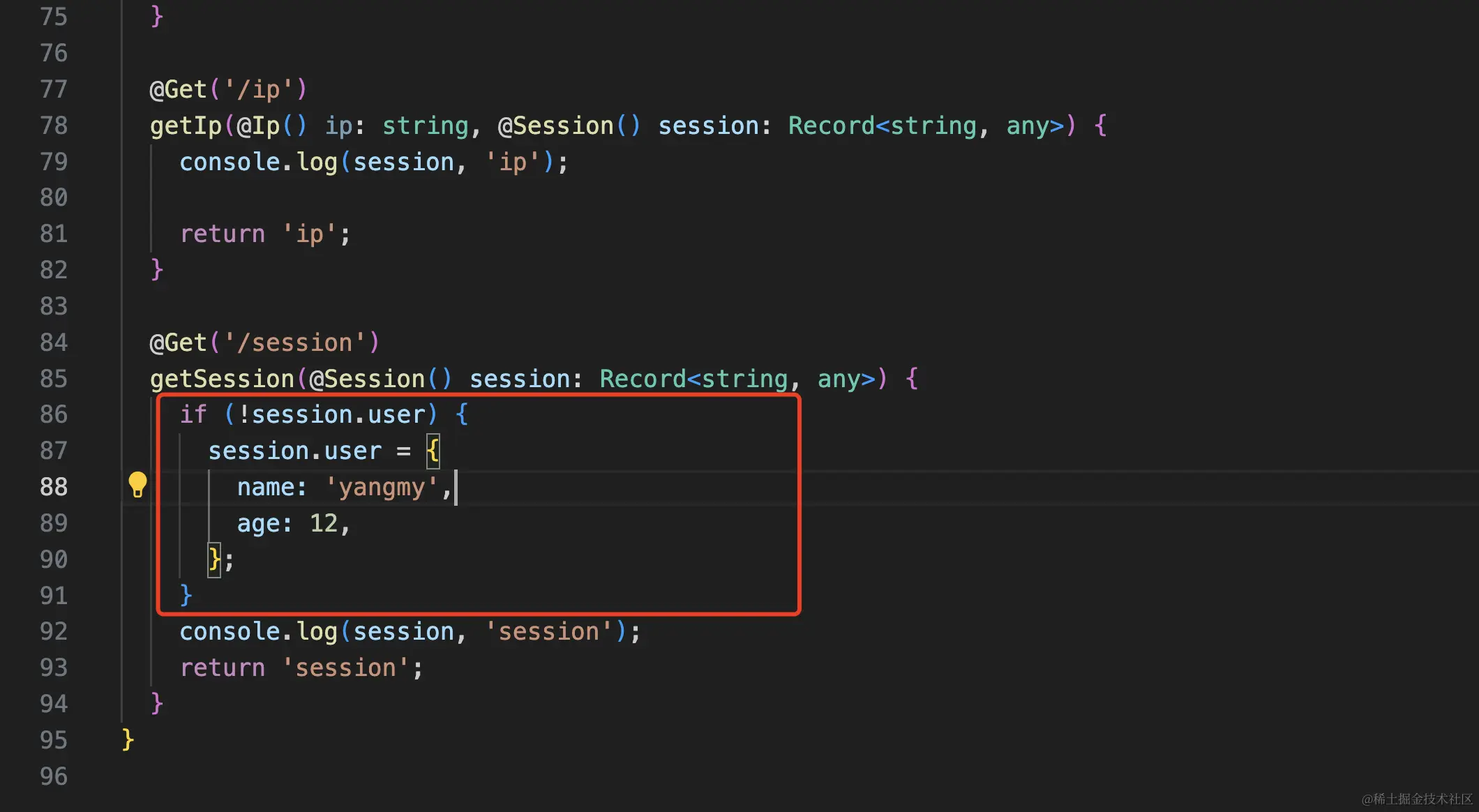This screenshot has width=1479, height=812.
Task: Click the highlighted opening brace after session.user =
Action: pyautogui.click(x=433, y=451)
